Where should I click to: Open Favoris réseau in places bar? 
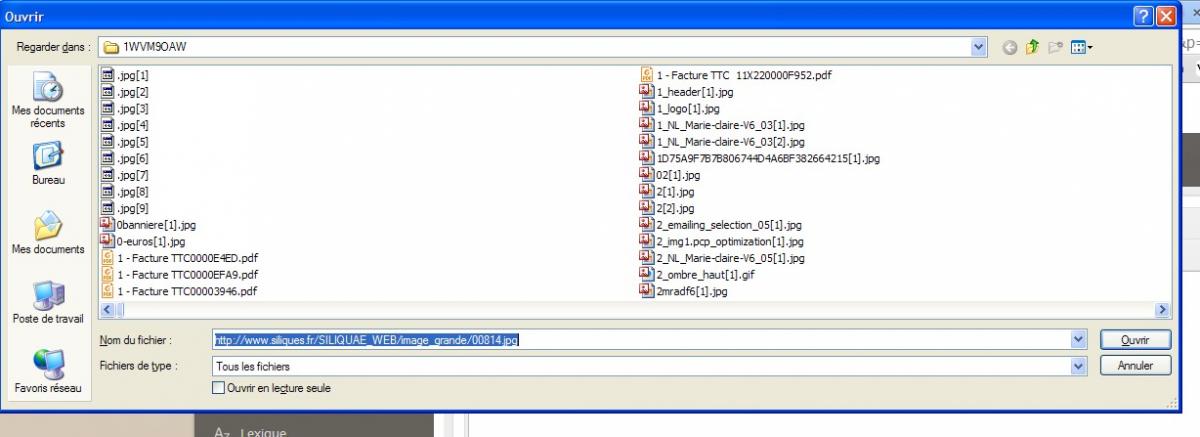(x=48, y=371)
